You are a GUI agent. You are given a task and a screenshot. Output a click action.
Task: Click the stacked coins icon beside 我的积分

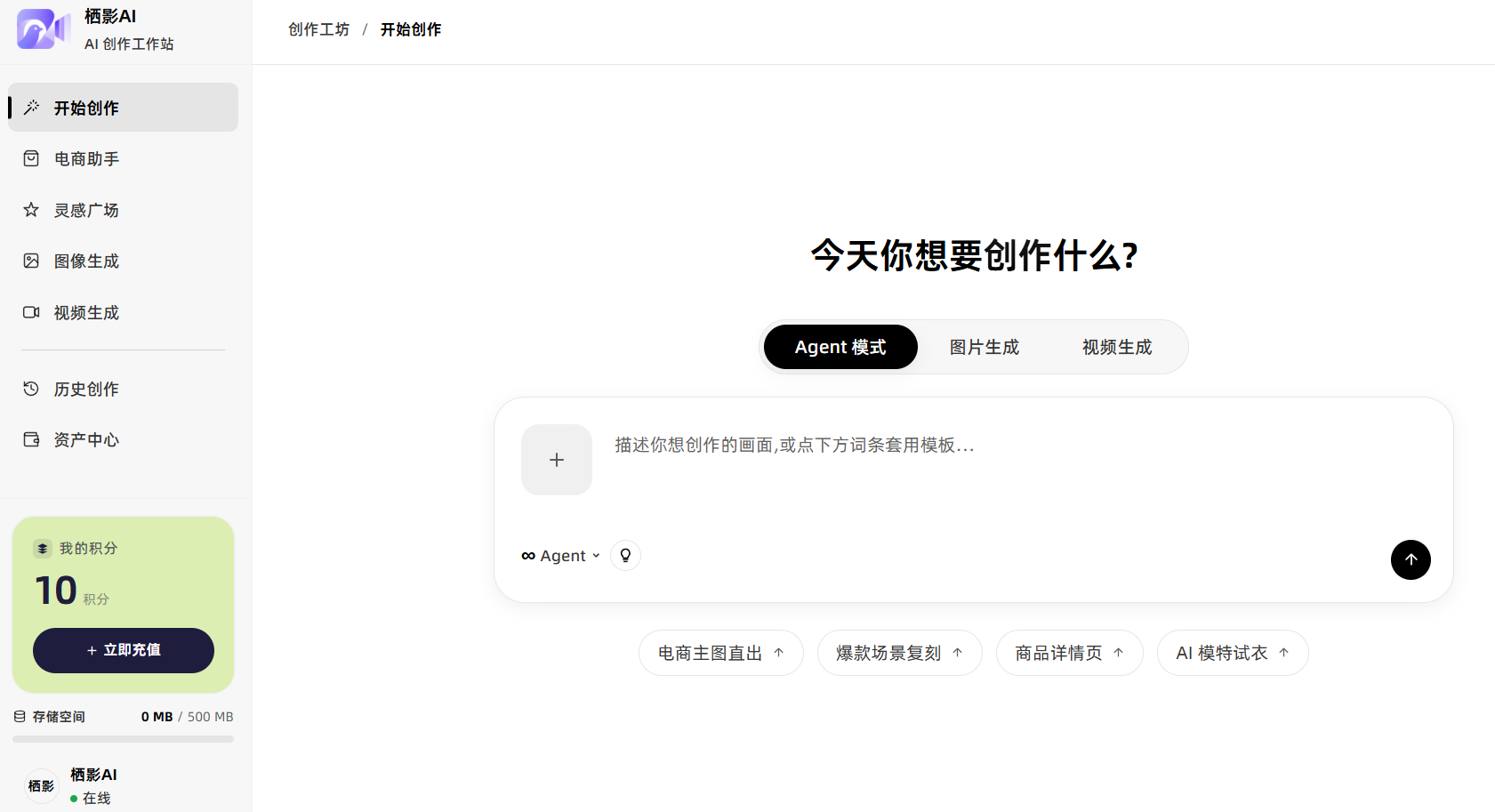pyautogui.click(x=43, y=549)
